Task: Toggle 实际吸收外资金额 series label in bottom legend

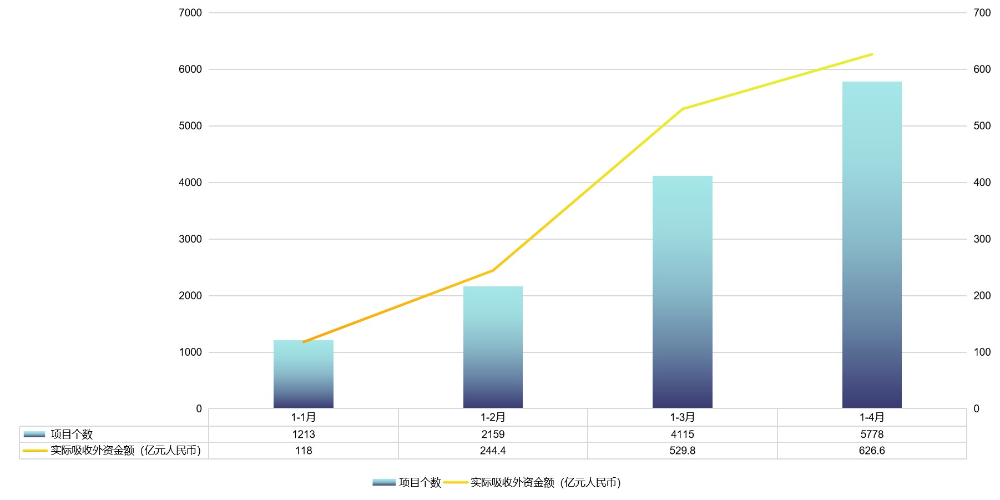Action: pyautogui.click(x=545, y=482)
